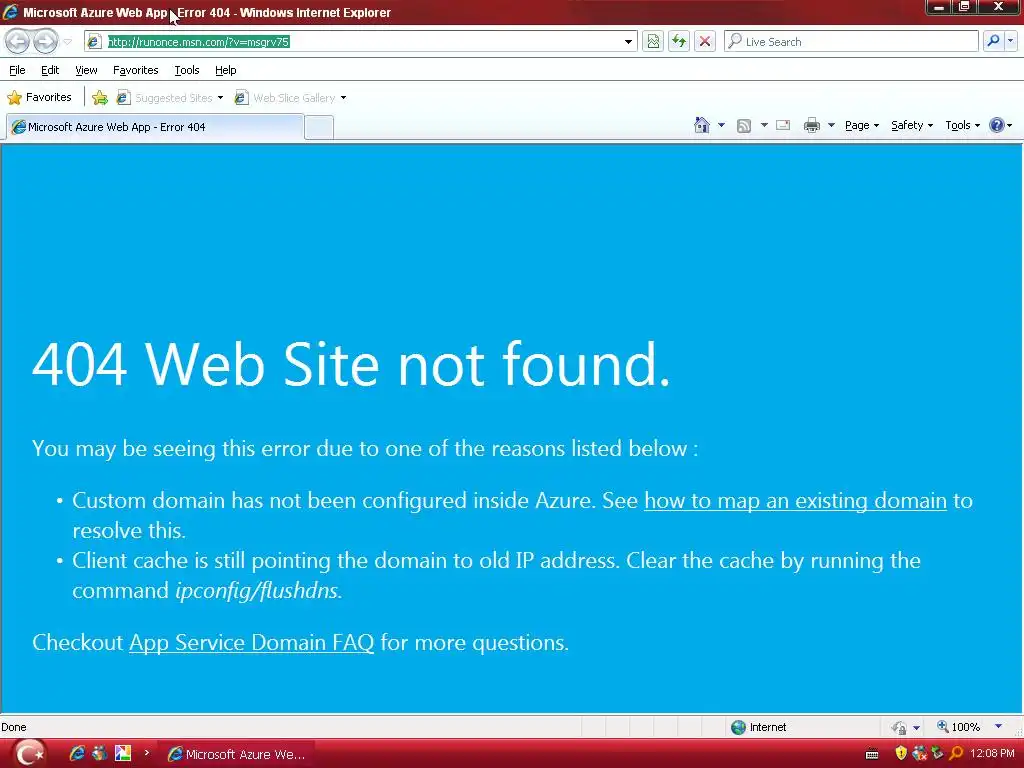Click the colorful third Quick Launch icon
The width and height of the screenshot is (1024, 768).
123,754
